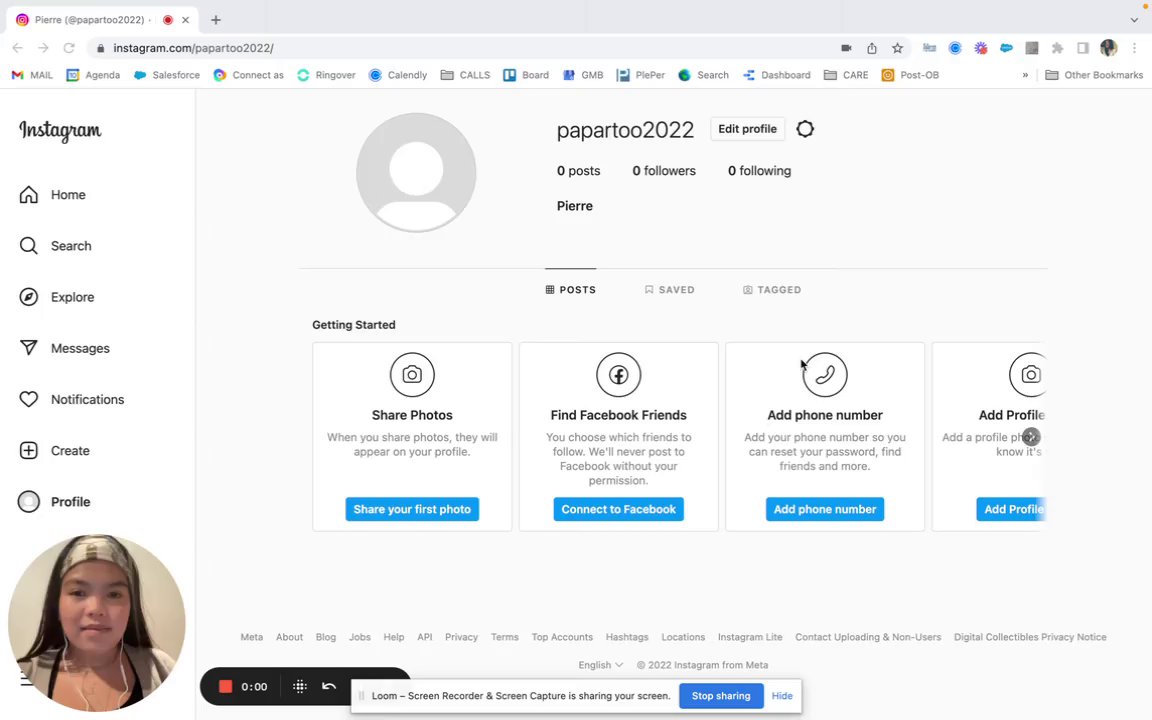The width and height of the screenshot is (1152, 720).
Task: Stop the Loom recording with red square
Action: [x=226, y=686]
